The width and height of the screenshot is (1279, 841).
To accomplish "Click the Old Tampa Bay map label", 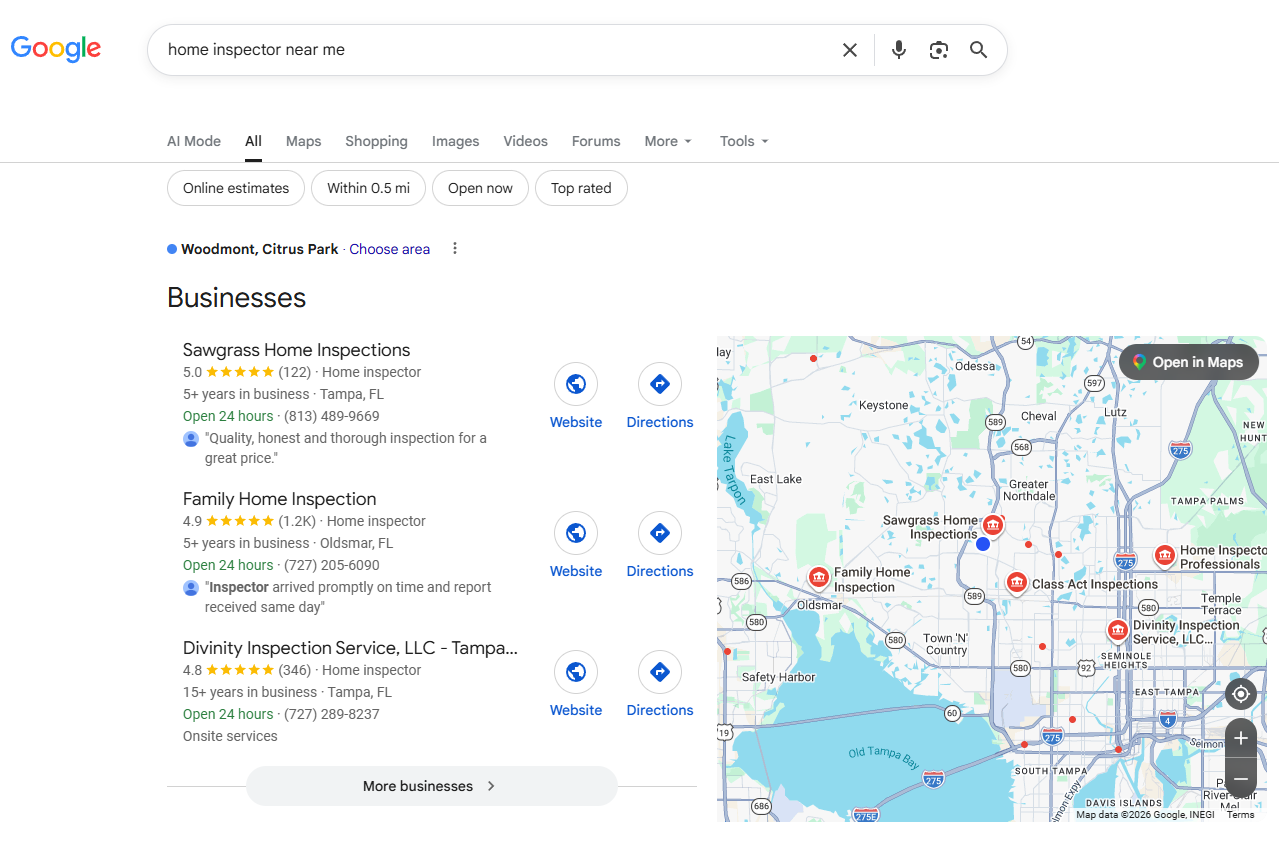I will (x=883, y=758).
